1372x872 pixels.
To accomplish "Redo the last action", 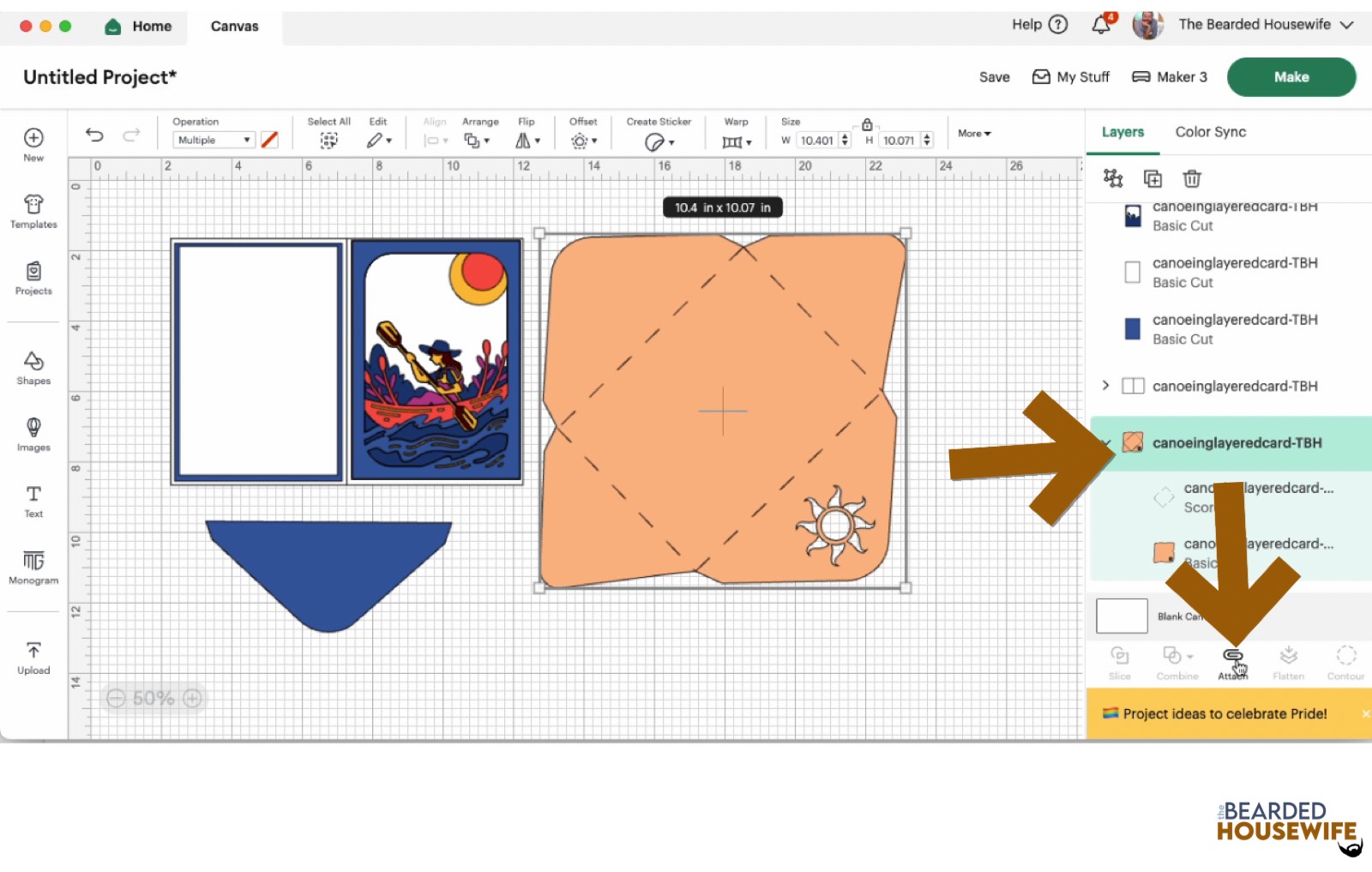I will pos(131,135).
